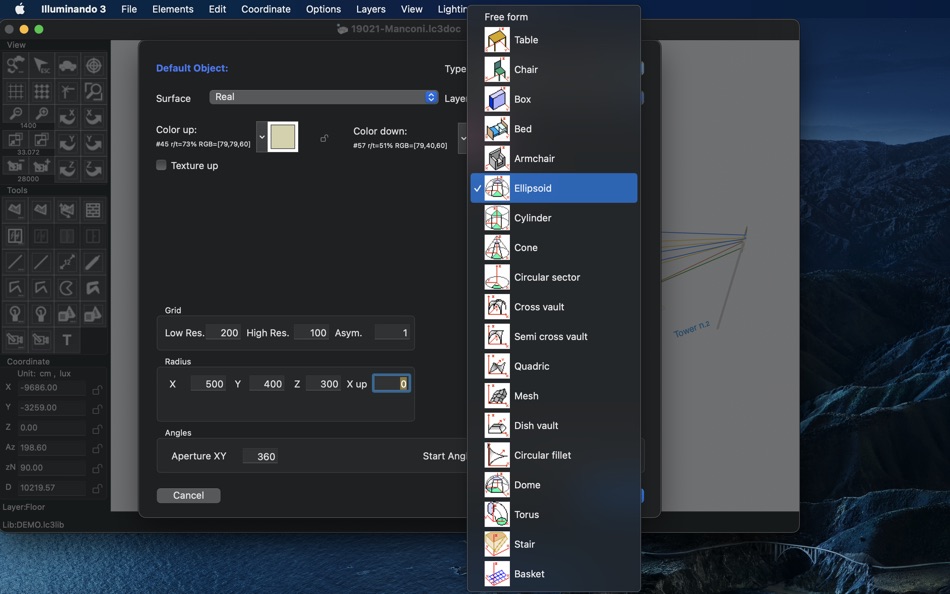The height and width of the screenshot is (594, 950).
Task: Click the Color up swatch
Action: (283, 137)
